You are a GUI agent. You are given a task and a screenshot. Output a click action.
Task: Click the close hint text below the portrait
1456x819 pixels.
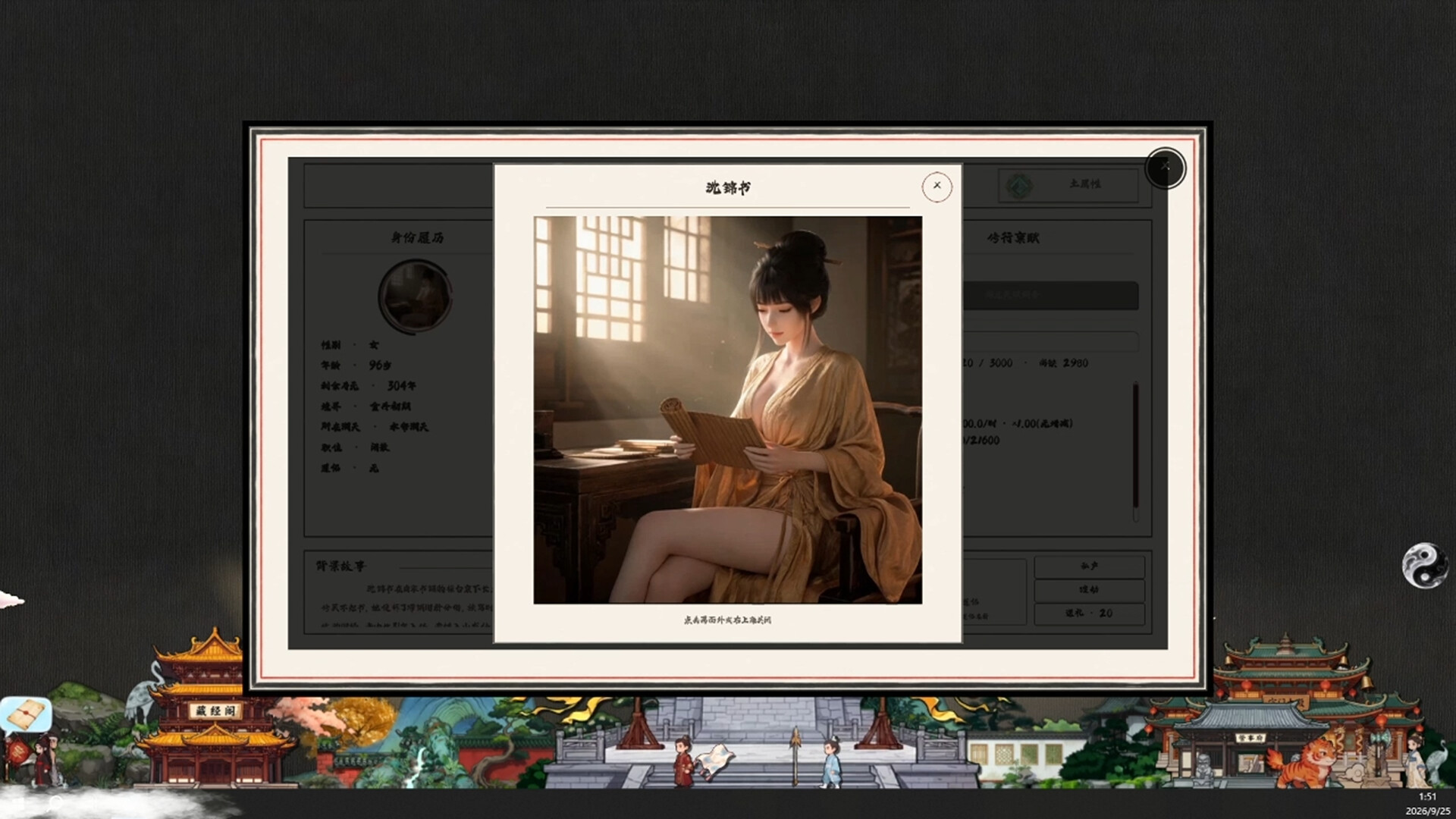coord(727,620)
